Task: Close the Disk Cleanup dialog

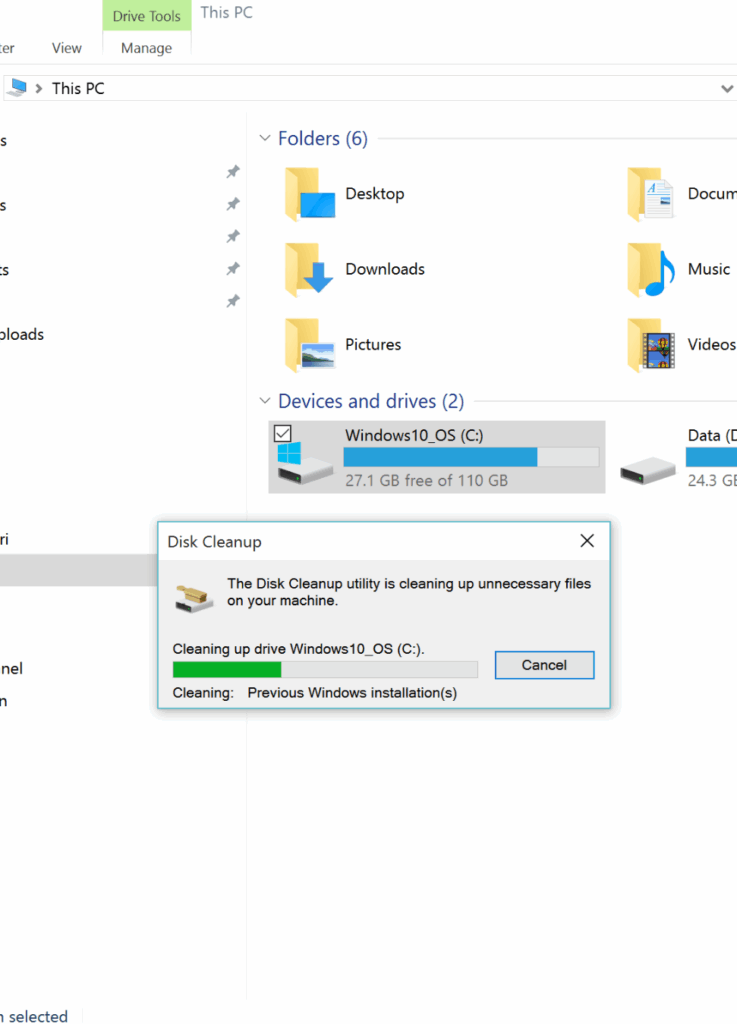Action: coord(587,541)
